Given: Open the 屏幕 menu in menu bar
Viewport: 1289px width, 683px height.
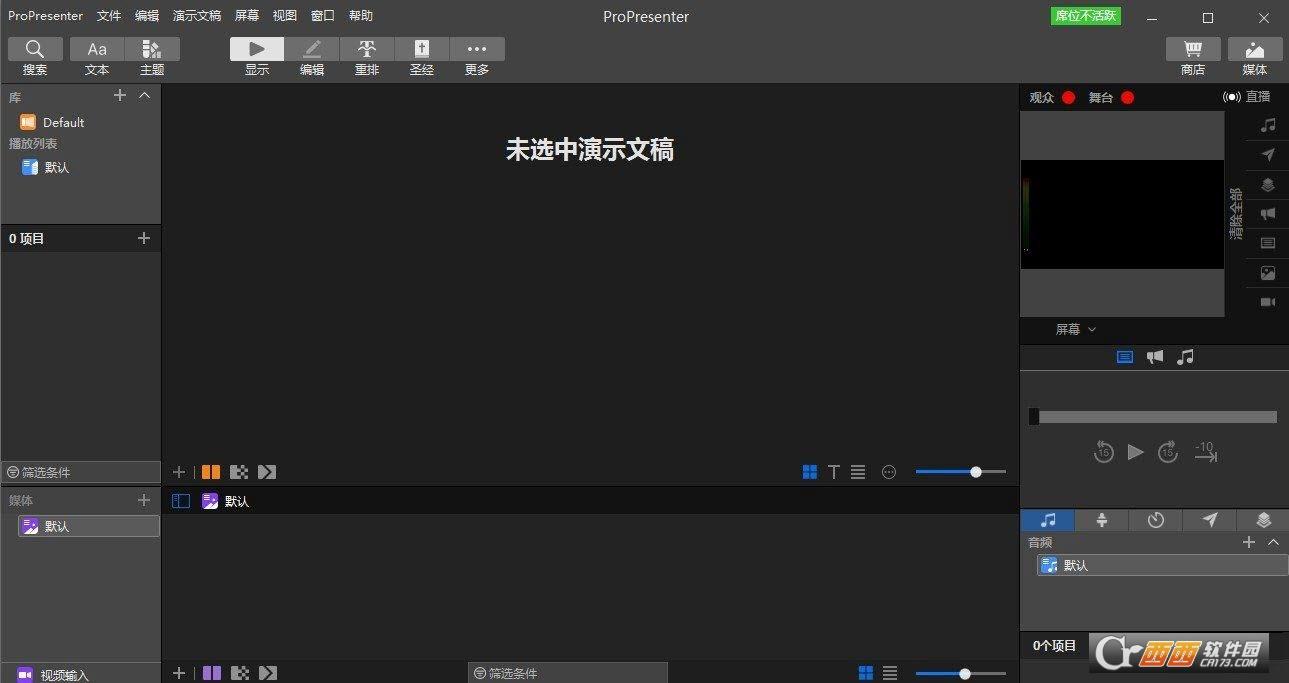Looking at the screenshot, I should tap(247, 16).
